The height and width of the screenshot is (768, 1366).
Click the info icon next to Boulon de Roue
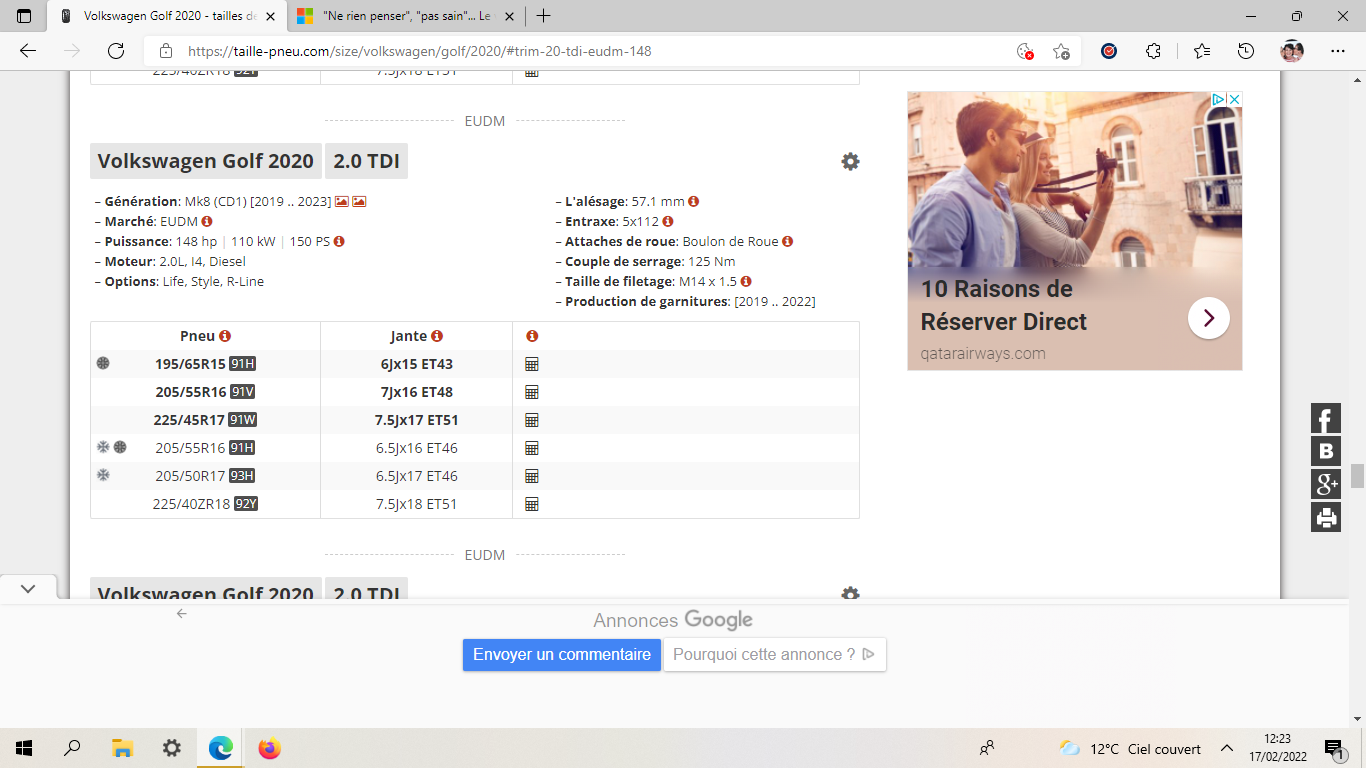[787, 241]
